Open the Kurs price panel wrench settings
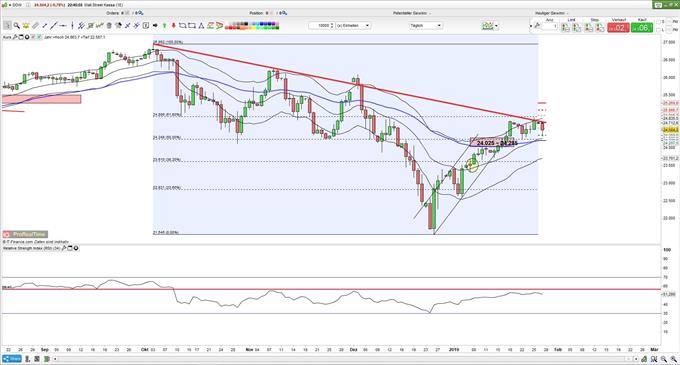Screen dimensions: 680x365 coord(14,37)
